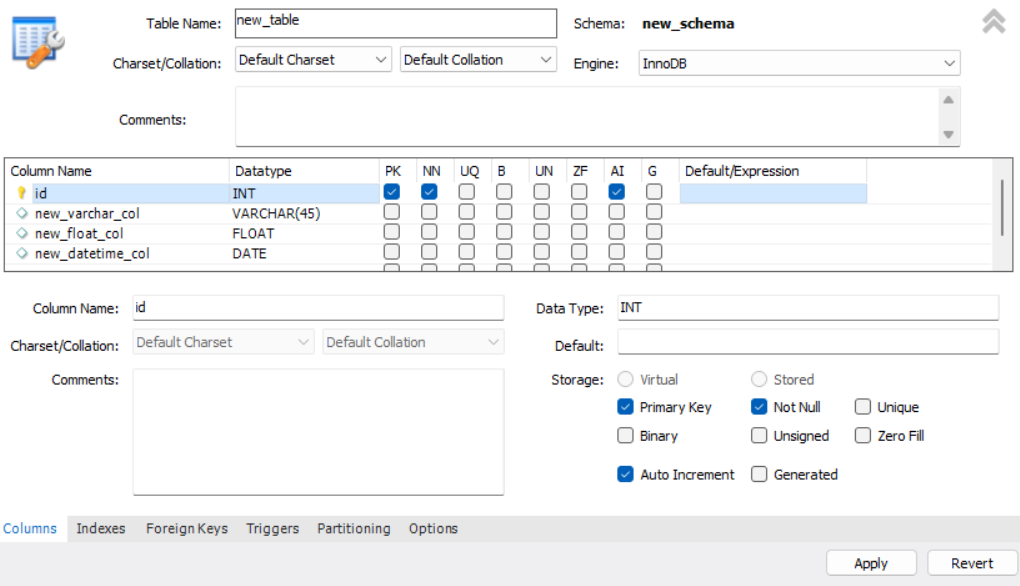Image resolution: width=1020 pixels, height=586 pixels.
Task: Click comments scroll up arrow
Action: [948, 100]
